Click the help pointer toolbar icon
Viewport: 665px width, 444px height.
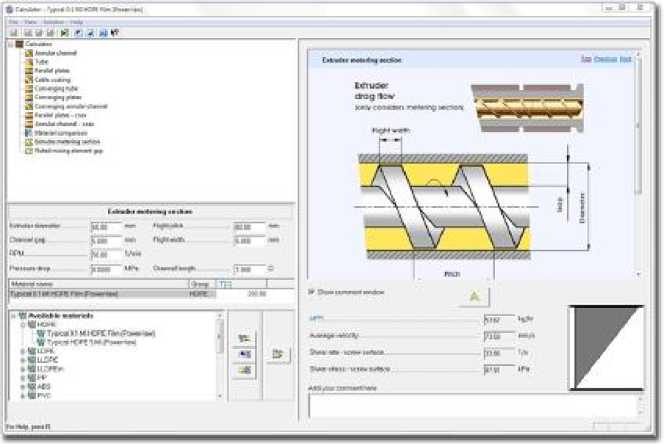pos(115,33)
